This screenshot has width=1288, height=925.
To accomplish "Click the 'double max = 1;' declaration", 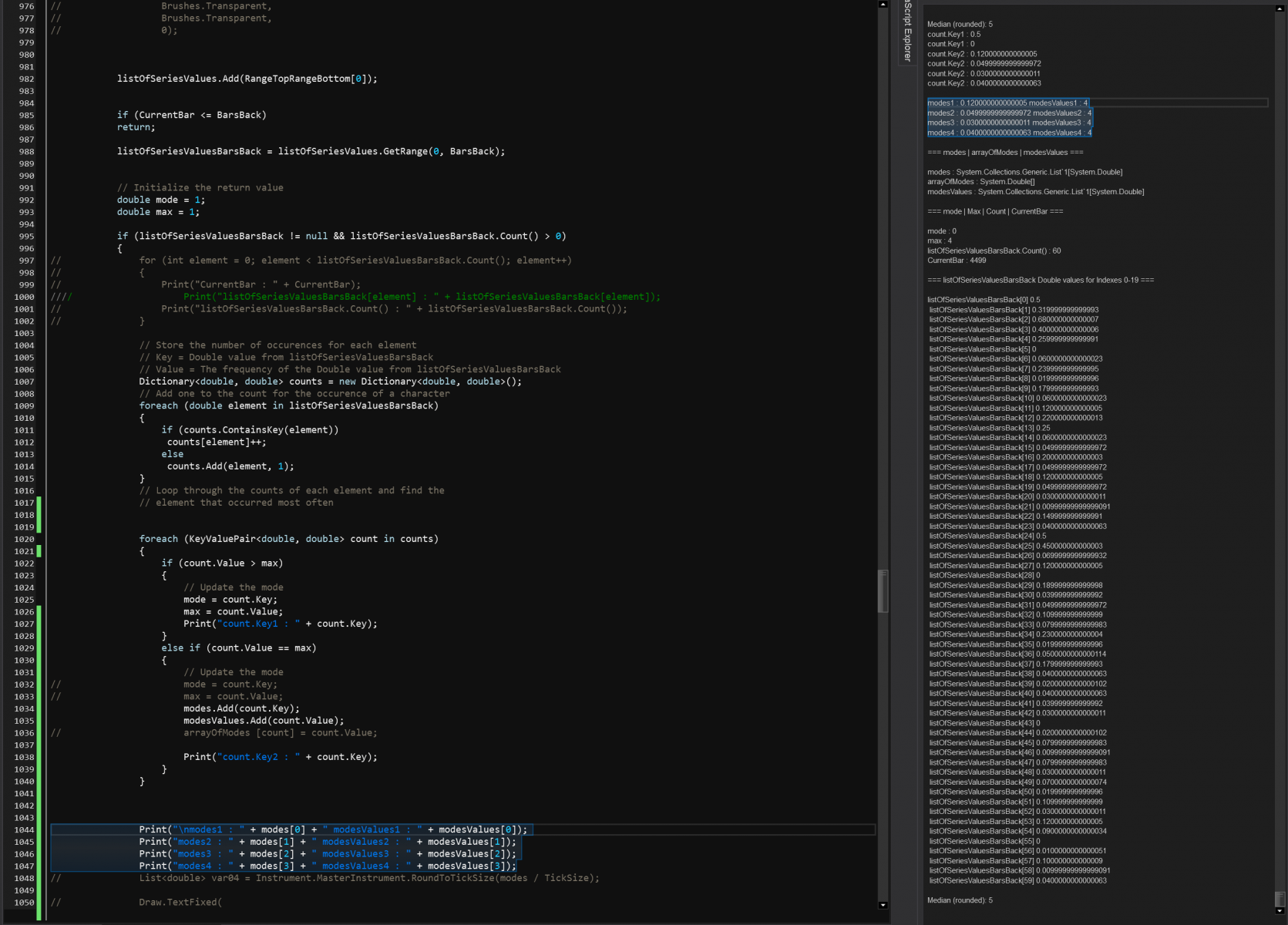I will (x=158, y=212).
